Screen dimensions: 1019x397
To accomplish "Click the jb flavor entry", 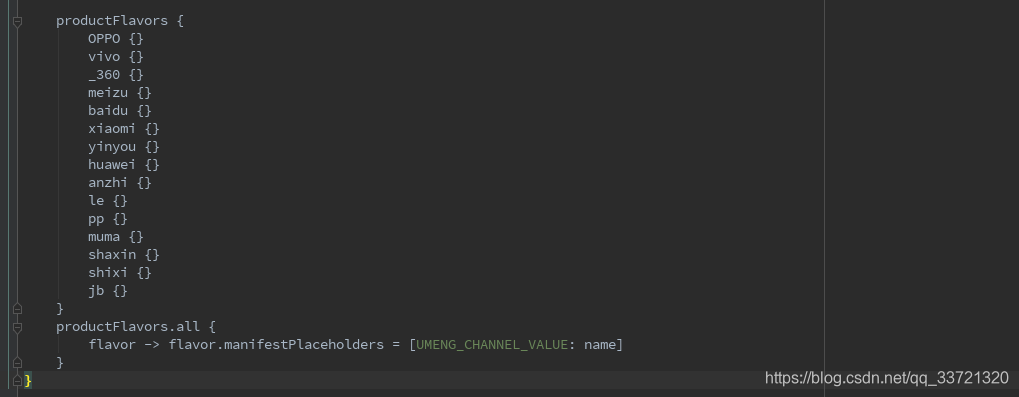I will click(x=108, y=290).
